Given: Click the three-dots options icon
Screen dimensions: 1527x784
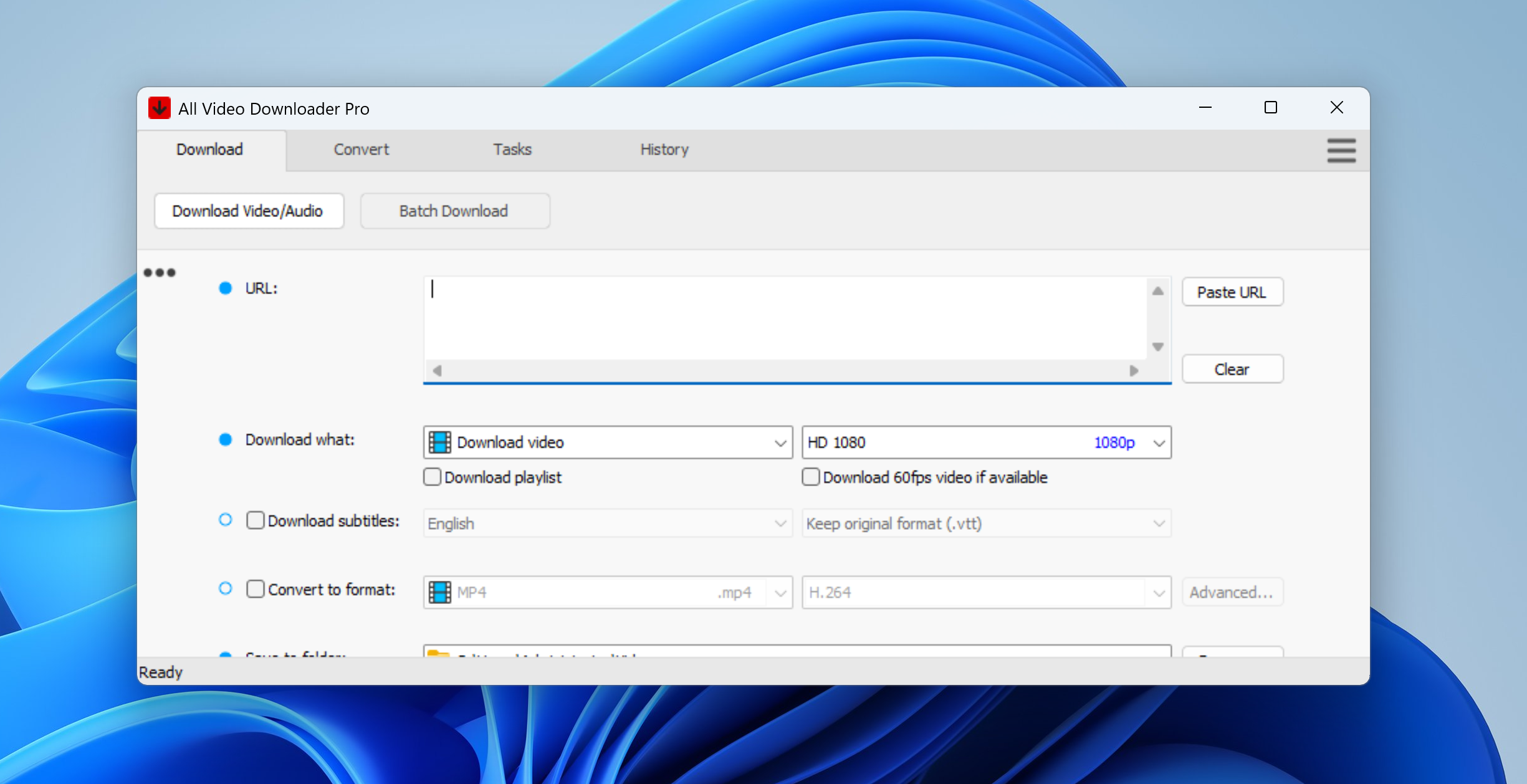Looking at the screenshot, I should coord(160,272).
